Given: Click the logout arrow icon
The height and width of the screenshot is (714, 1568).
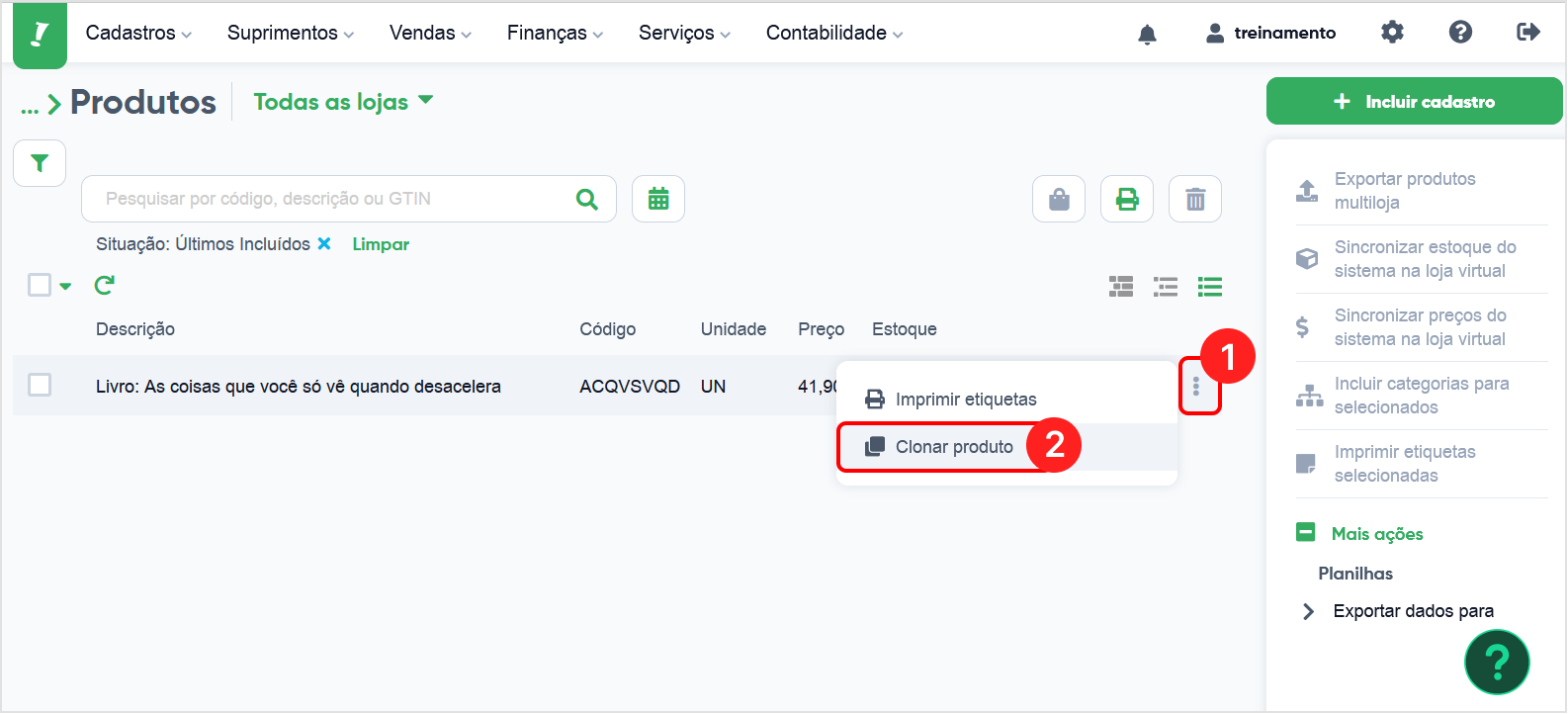Looking at the screenshot, I should coord(1528,33).
